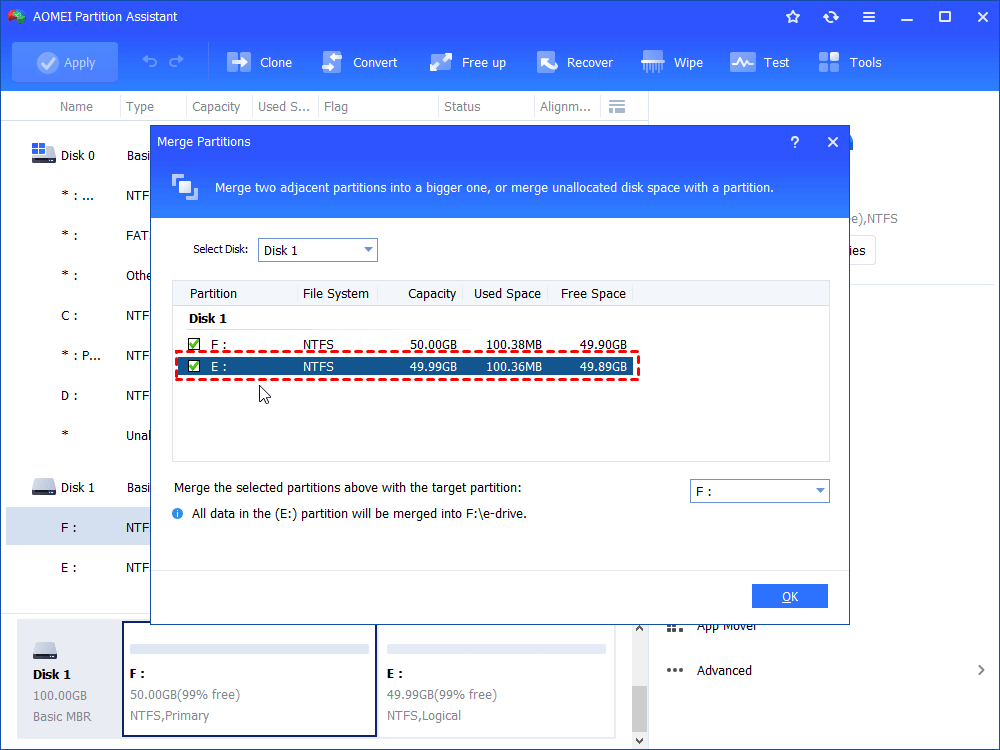Select the F: row in main partition list

coord(78,527)
